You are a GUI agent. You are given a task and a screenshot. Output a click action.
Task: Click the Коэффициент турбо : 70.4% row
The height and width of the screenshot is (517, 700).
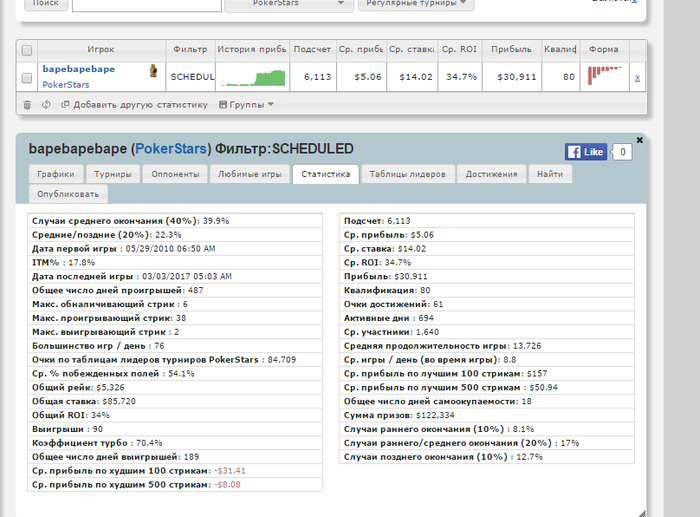point(175,443)
